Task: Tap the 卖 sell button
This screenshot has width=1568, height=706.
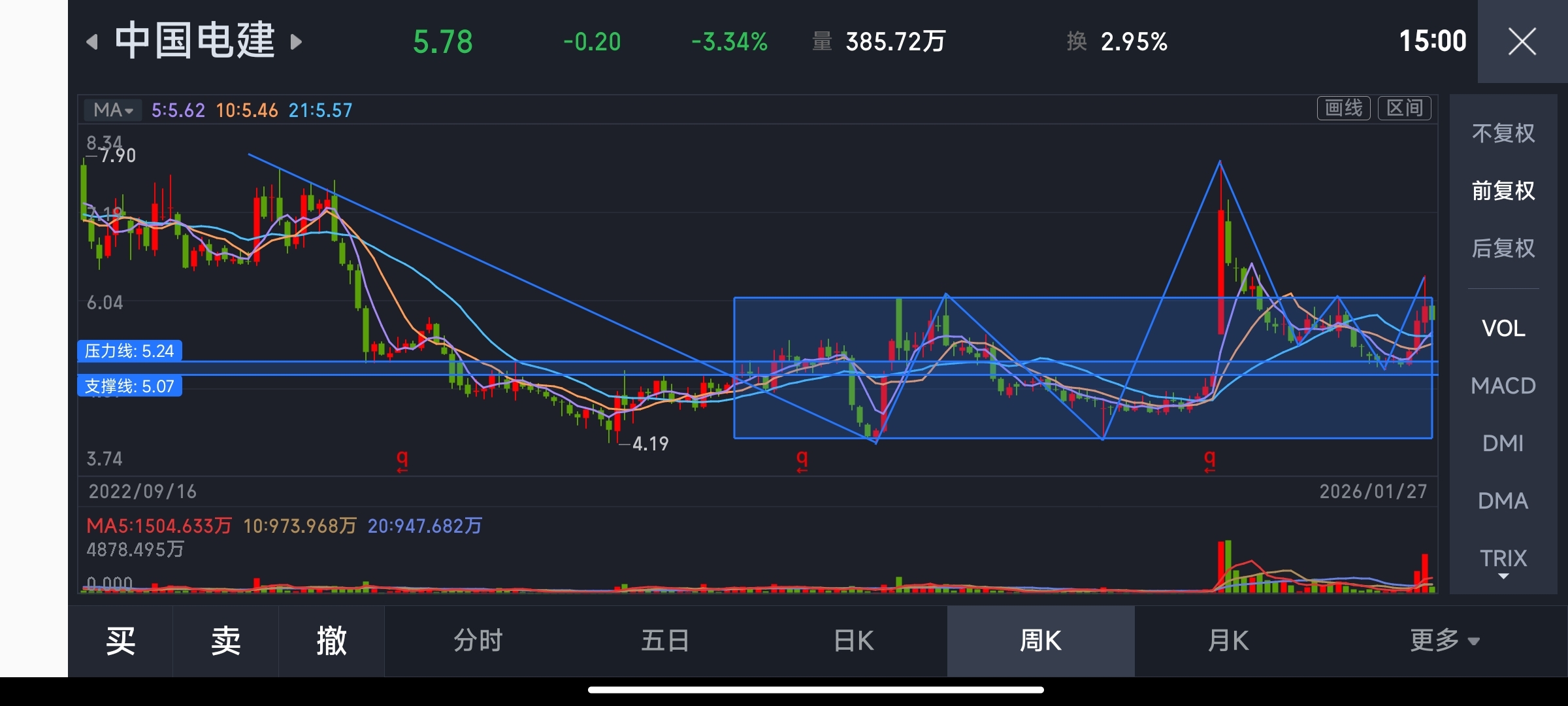Action: (x=226, y=641)
